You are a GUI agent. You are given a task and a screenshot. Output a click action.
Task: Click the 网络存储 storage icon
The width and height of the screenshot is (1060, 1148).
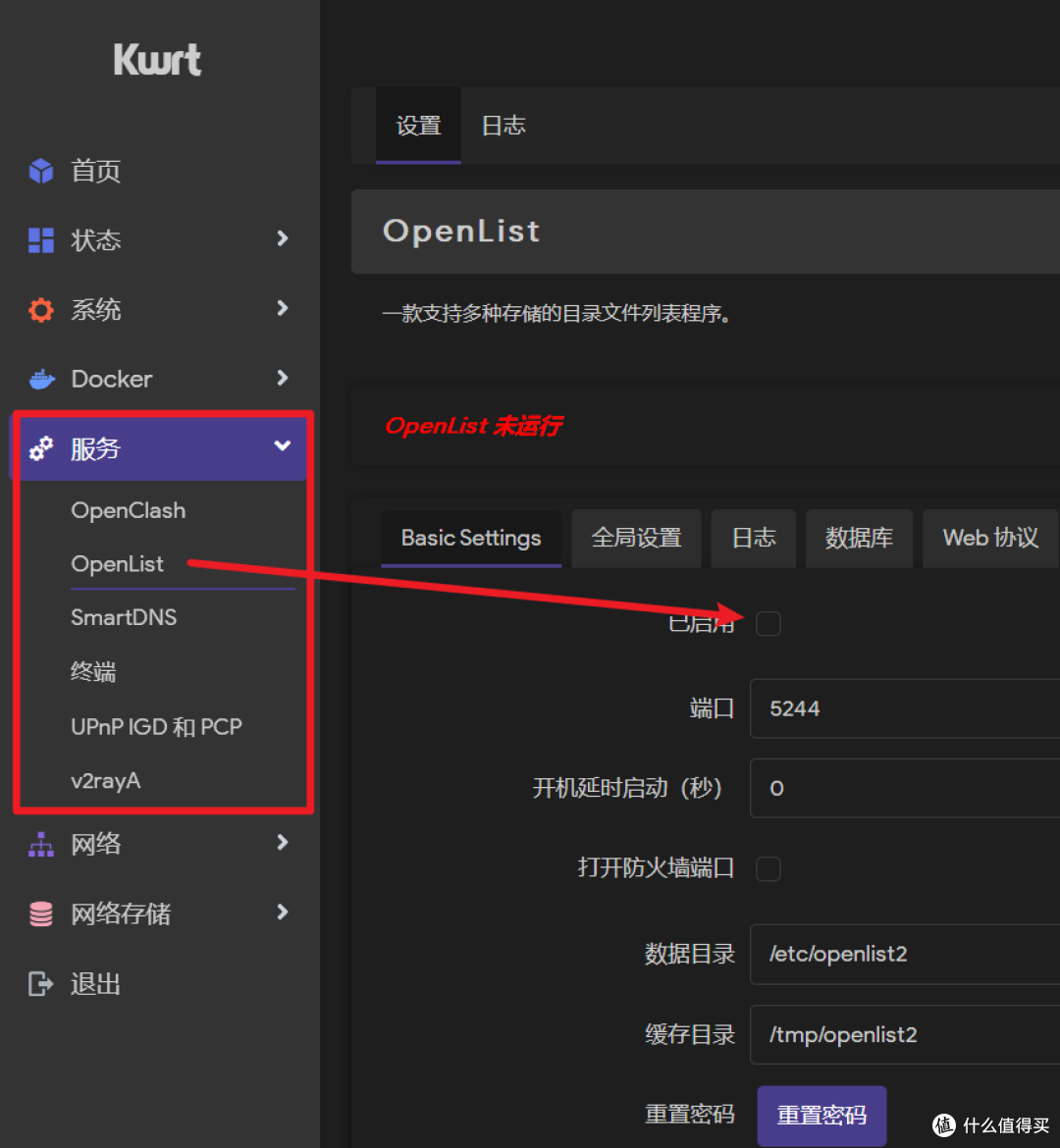tap(39, 913)
